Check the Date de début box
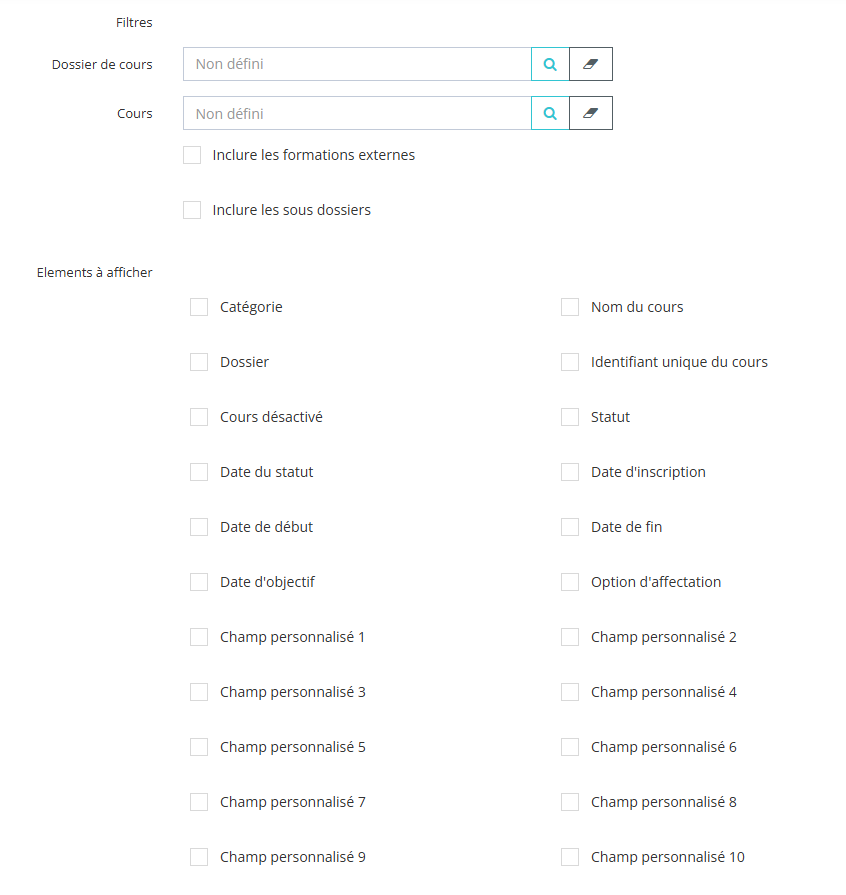Image resolution: width=846 pixels, height=895 pixels. click(199, 527)
